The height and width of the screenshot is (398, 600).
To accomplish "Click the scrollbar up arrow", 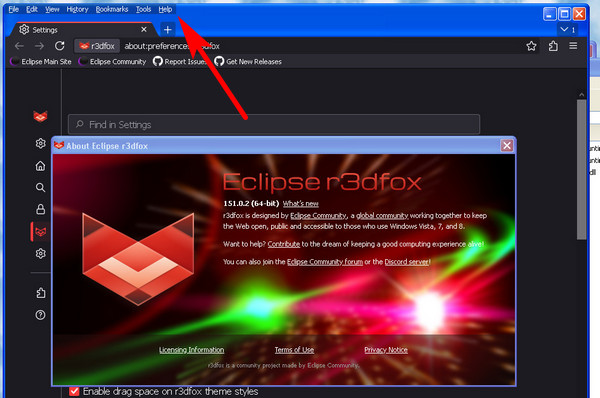I will [x=582, y=95].
